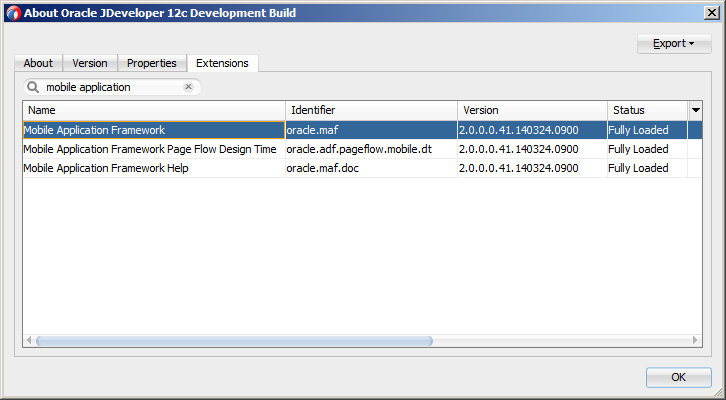The image size is (726, 400).
Task: Click the oracle.adf.pageflow.mobile.dt identifier cell
Action: click(x=371, y=149)
